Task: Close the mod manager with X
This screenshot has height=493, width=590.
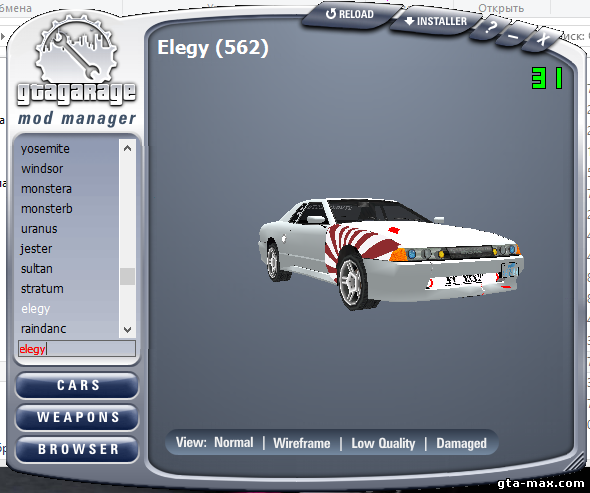Action: point(542,39)
